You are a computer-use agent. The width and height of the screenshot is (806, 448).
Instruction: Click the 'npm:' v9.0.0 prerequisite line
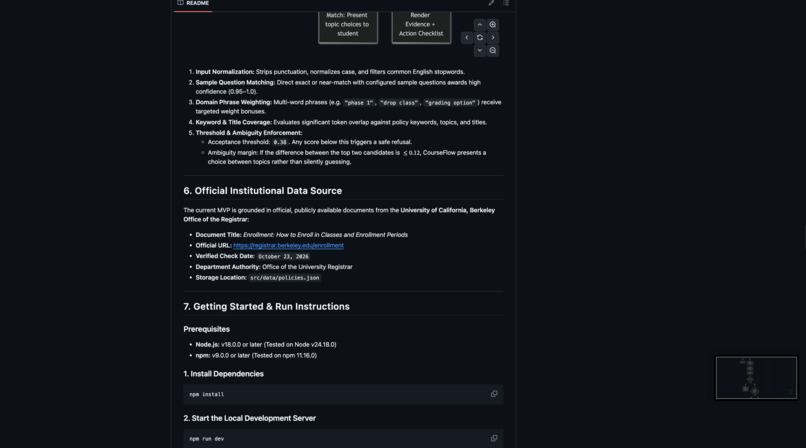click(x=256, y=356)
